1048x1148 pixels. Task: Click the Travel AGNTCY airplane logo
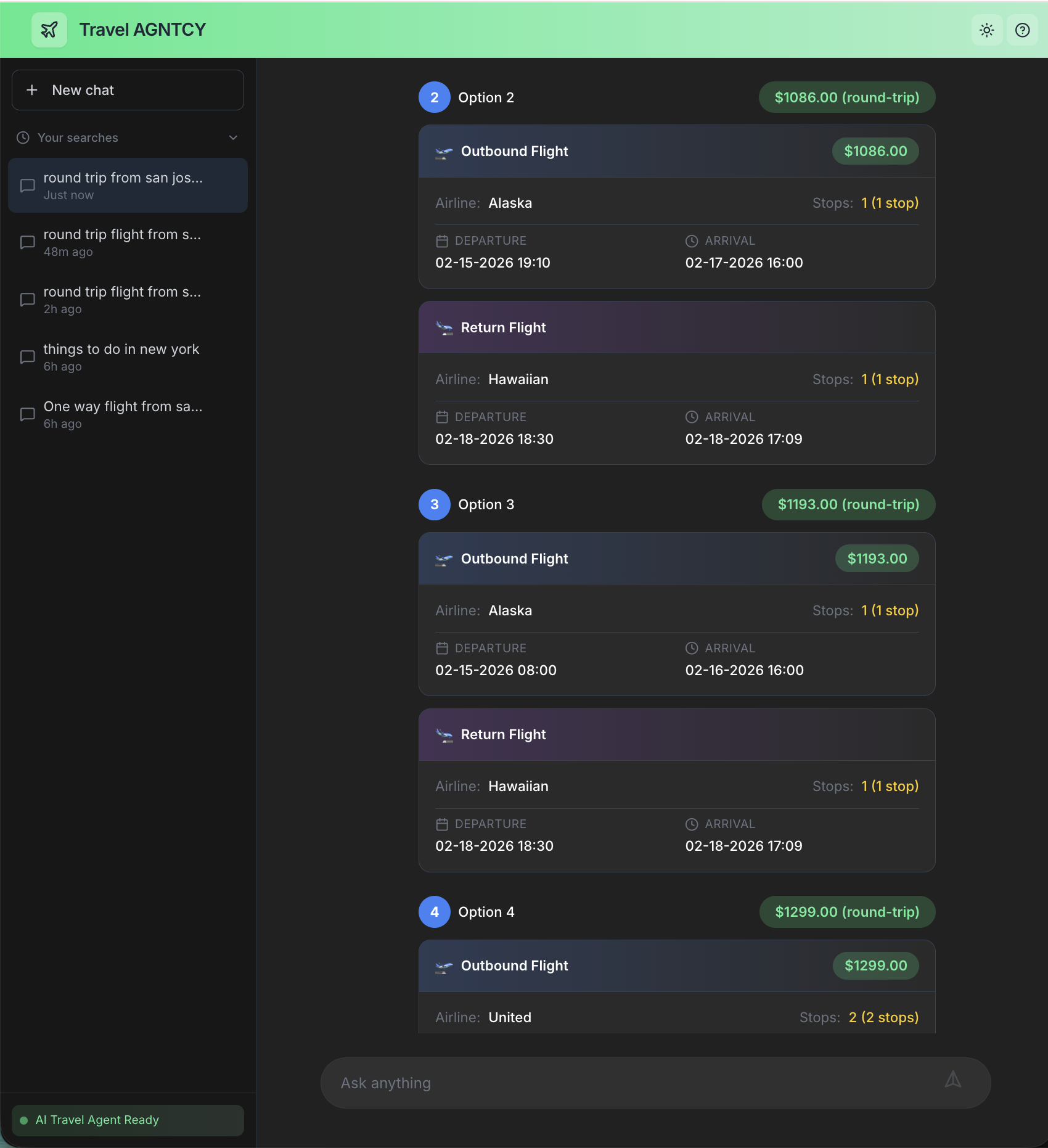49,30
